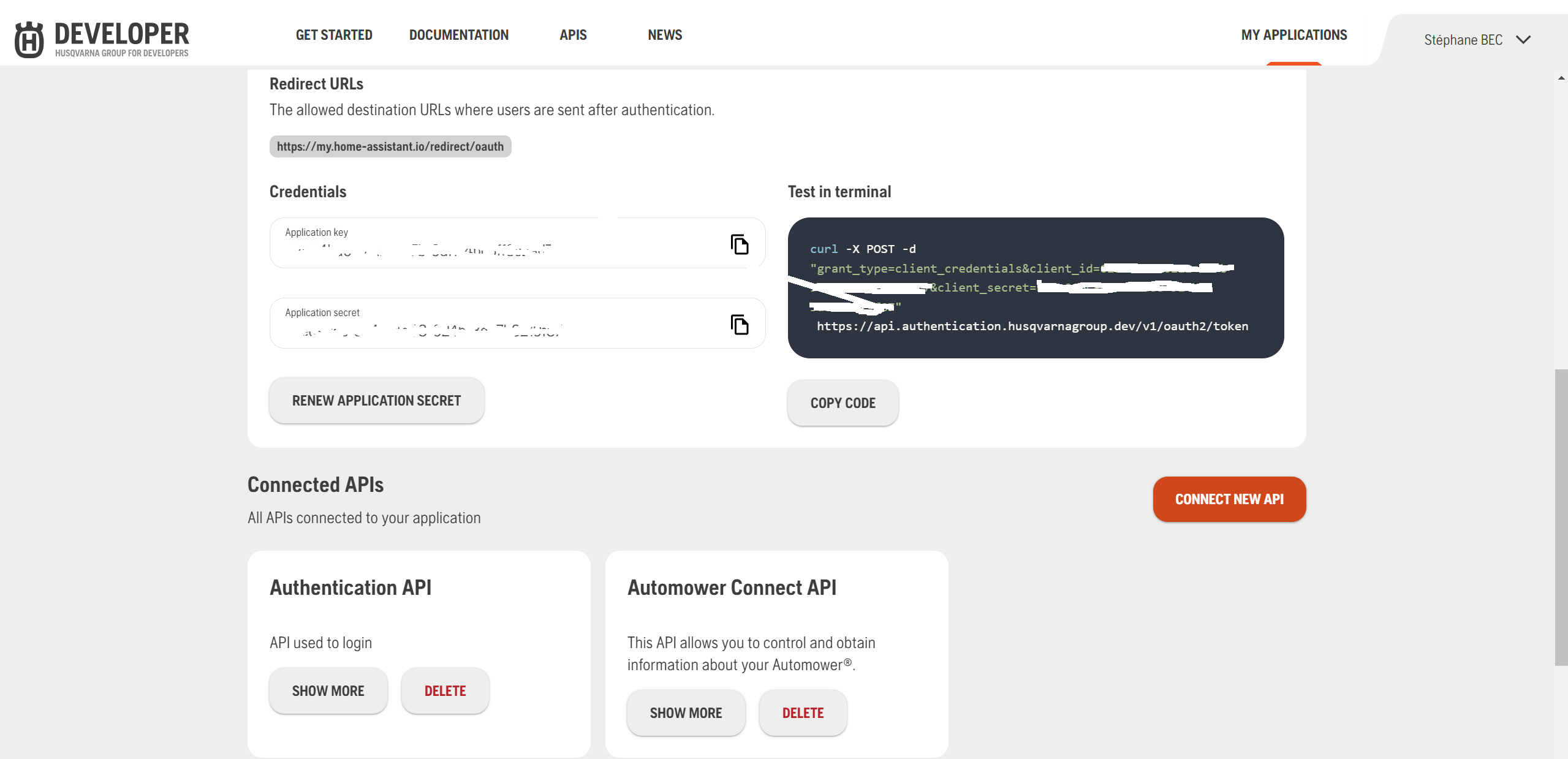The image size is (1568, 759).
Task: Click the Test in terminal heading
Action: (839, 192)
